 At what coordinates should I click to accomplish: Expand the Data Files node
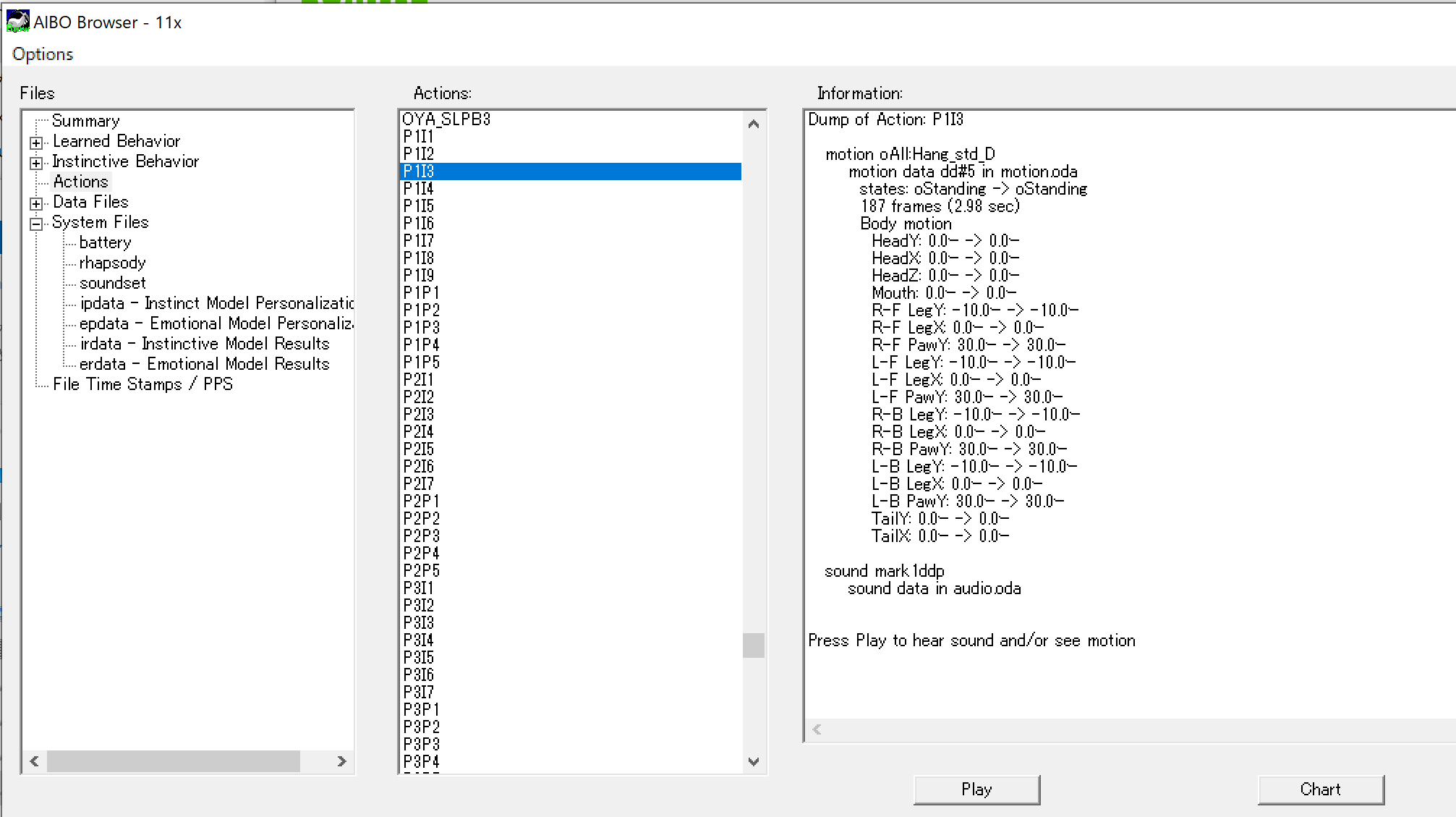[x=36, y=203]
